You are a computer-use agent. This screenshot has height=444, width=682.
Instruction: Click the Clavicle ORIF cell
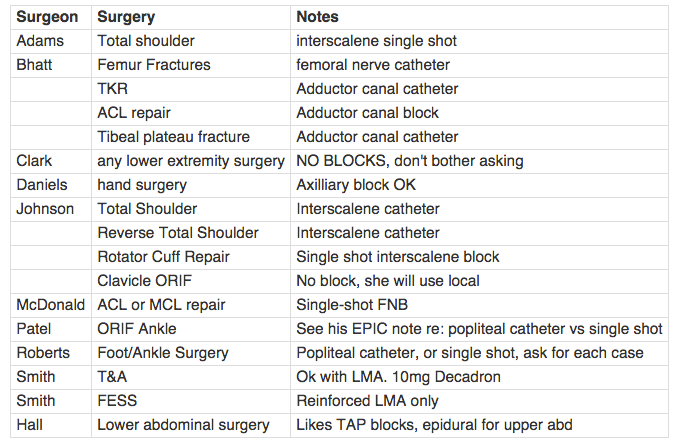pyautogui.click(x=191, y=281)
